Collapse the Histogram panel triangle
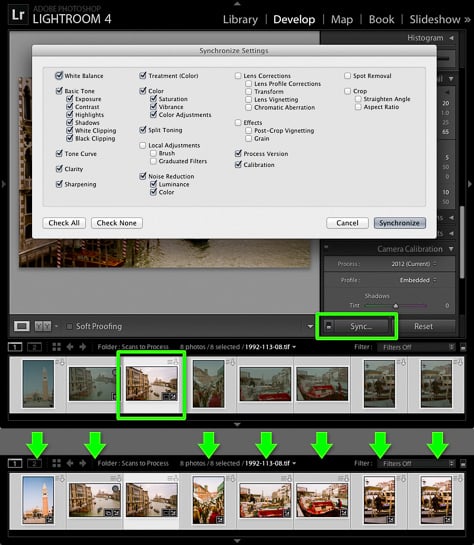474x545 pixels. click(x=451, y=38)
